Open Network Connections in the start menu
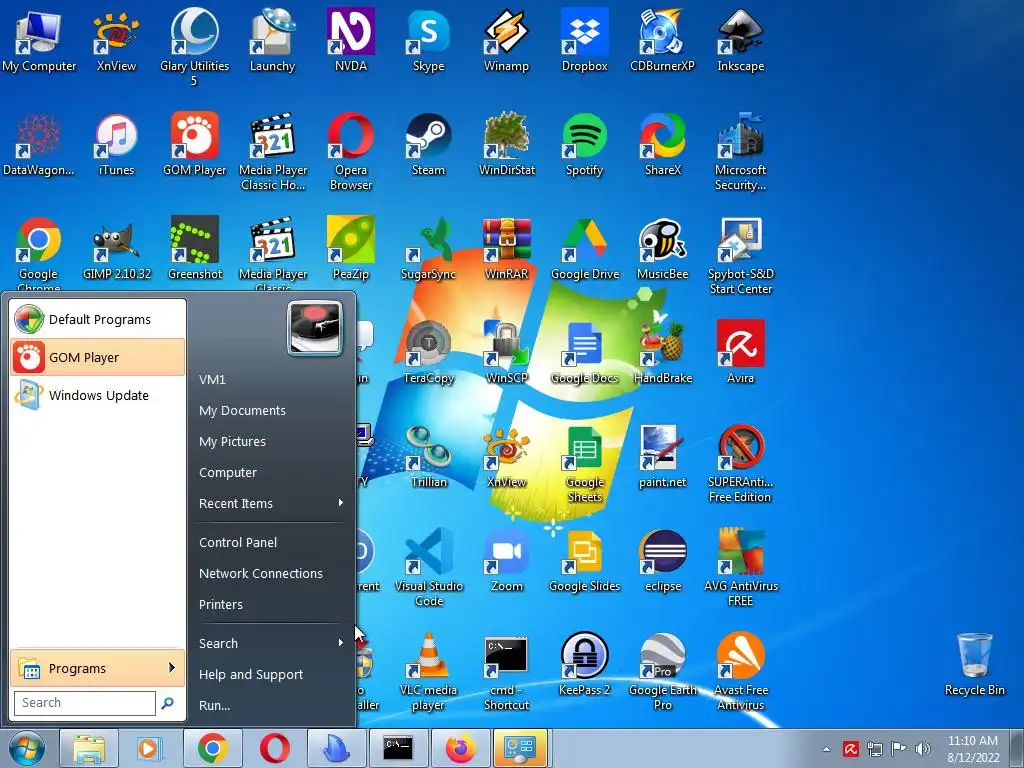Image resolution: width=1024 pixels, height=768 pixels. pos(261,573)
